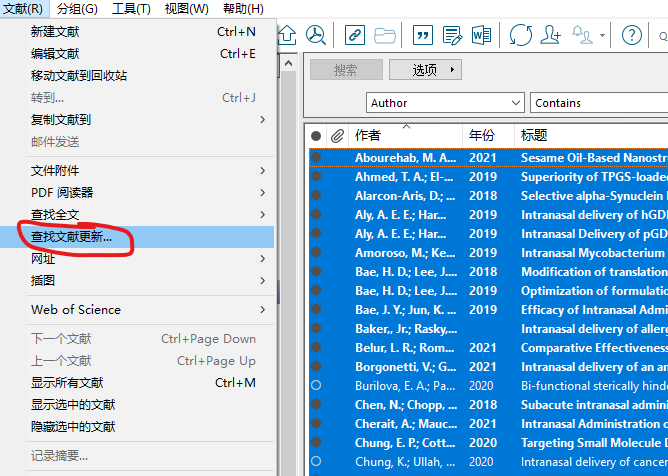The image size is (668, 476).
Task: Select Intranasal Delivery of pGD... title cell
Action: 594,234
